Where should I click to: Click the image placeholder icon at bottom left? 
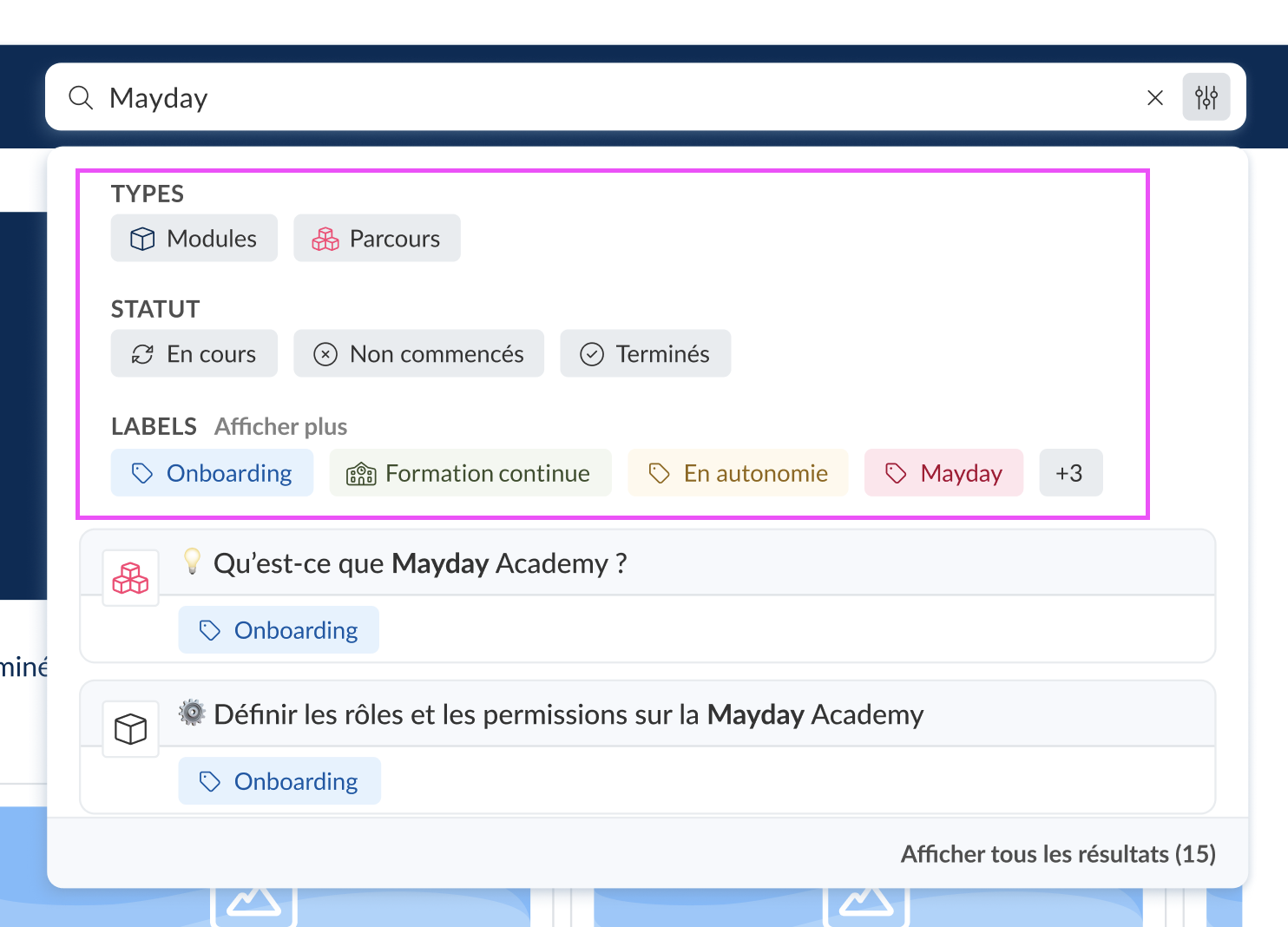point(253,903)
